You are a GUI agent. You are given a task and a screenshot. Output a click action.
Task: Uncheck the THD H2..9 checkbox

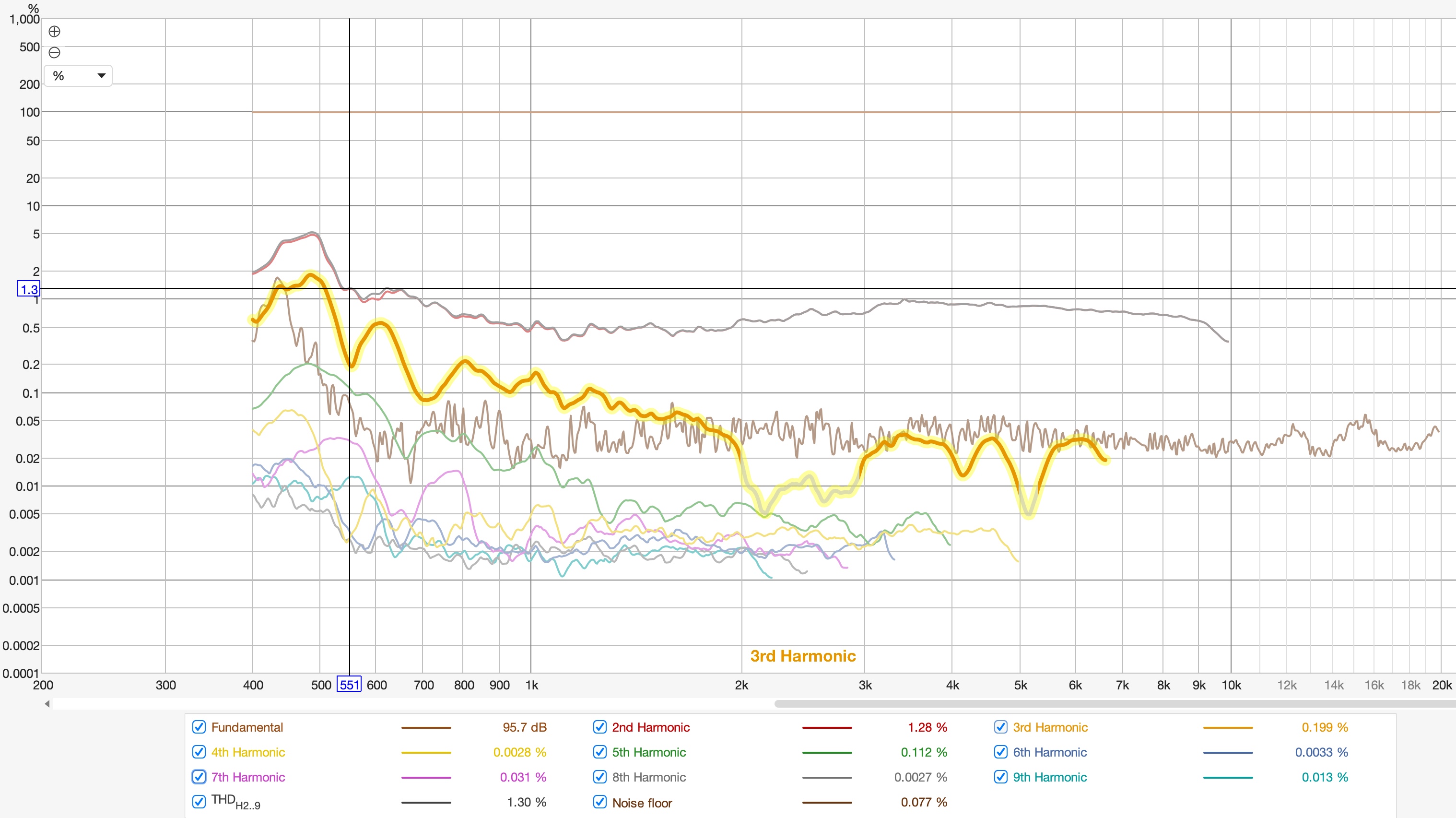tap(199, 802)
